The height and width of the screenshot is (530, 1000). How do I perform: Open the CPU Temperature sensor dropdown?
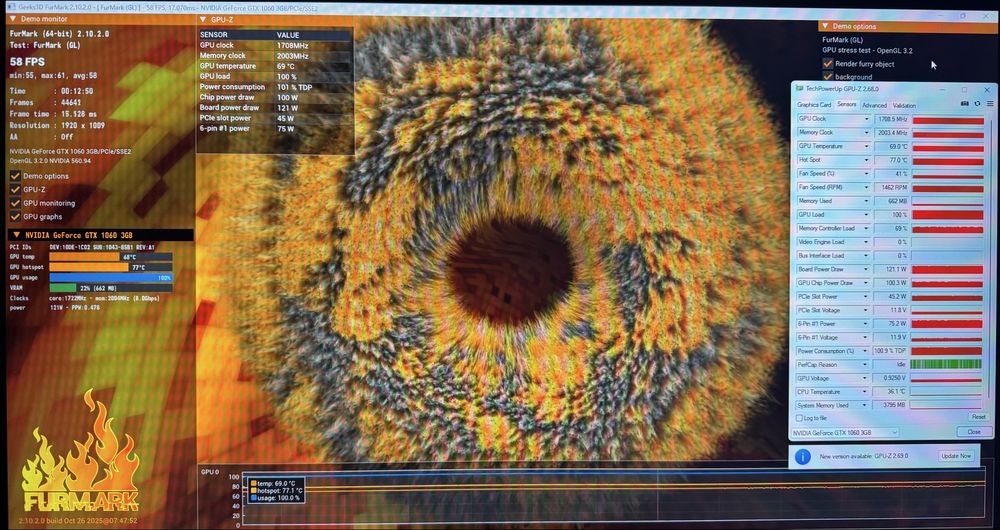pos(866,392)
